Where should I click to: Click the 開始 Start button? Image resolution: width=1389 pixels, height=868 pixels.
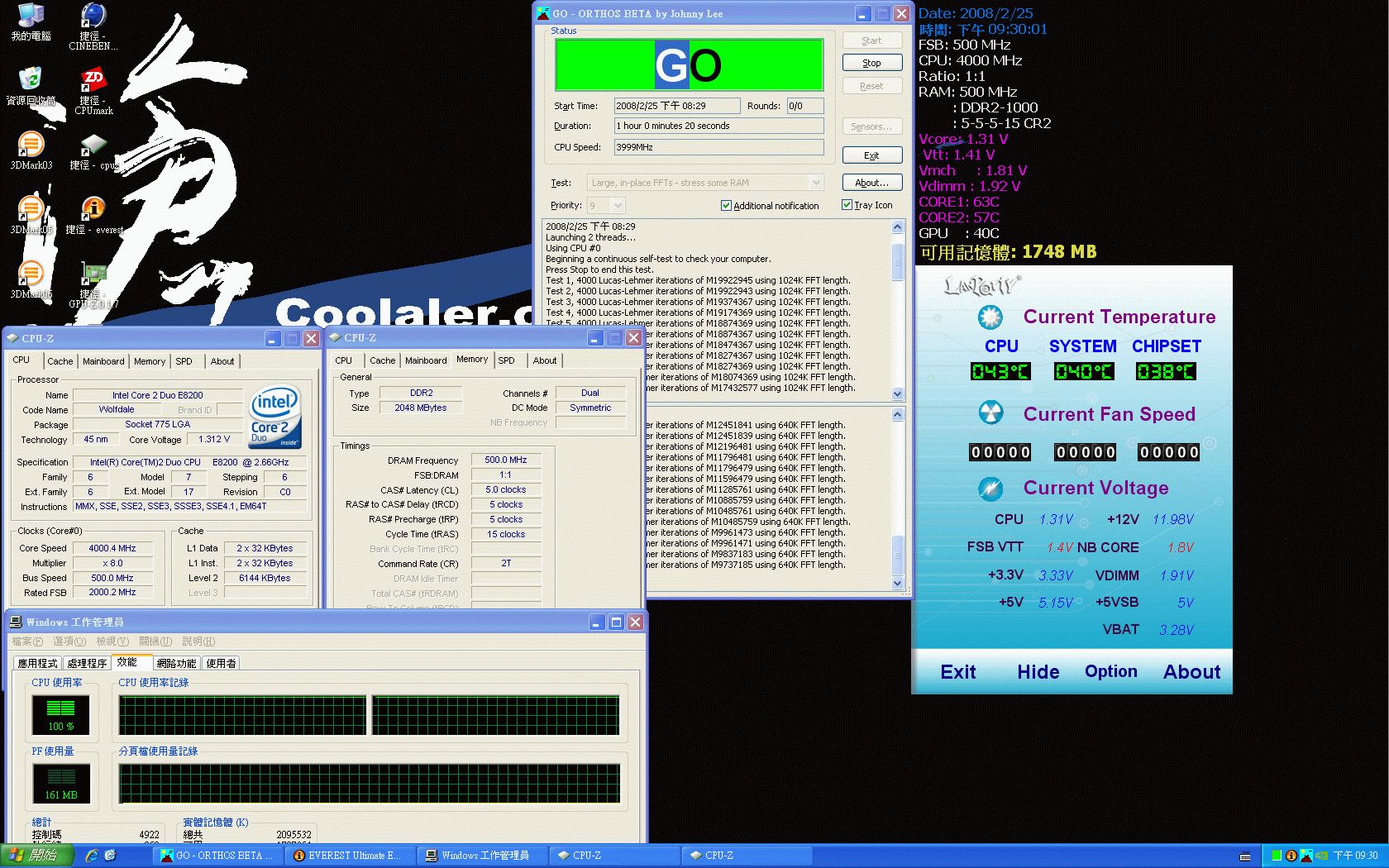pos(37,856)
